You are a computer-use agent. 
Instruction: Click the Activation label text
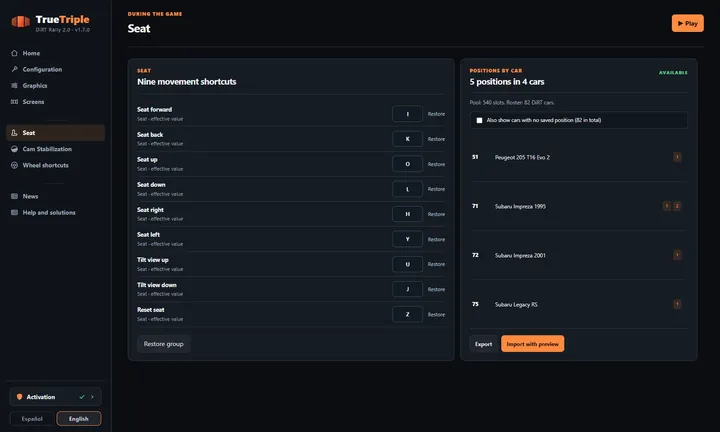click(41, 397)
